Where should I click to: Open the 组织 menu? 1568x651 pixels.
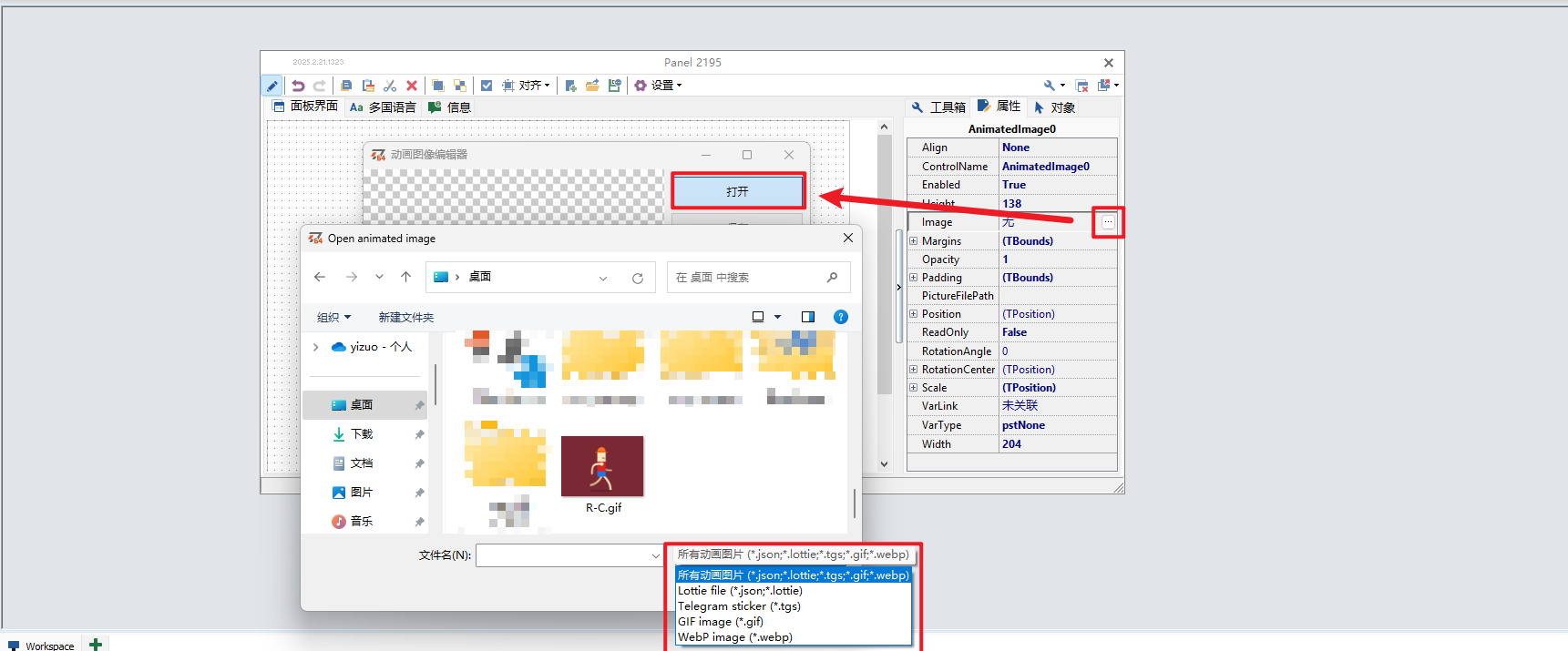click(333, 318)
